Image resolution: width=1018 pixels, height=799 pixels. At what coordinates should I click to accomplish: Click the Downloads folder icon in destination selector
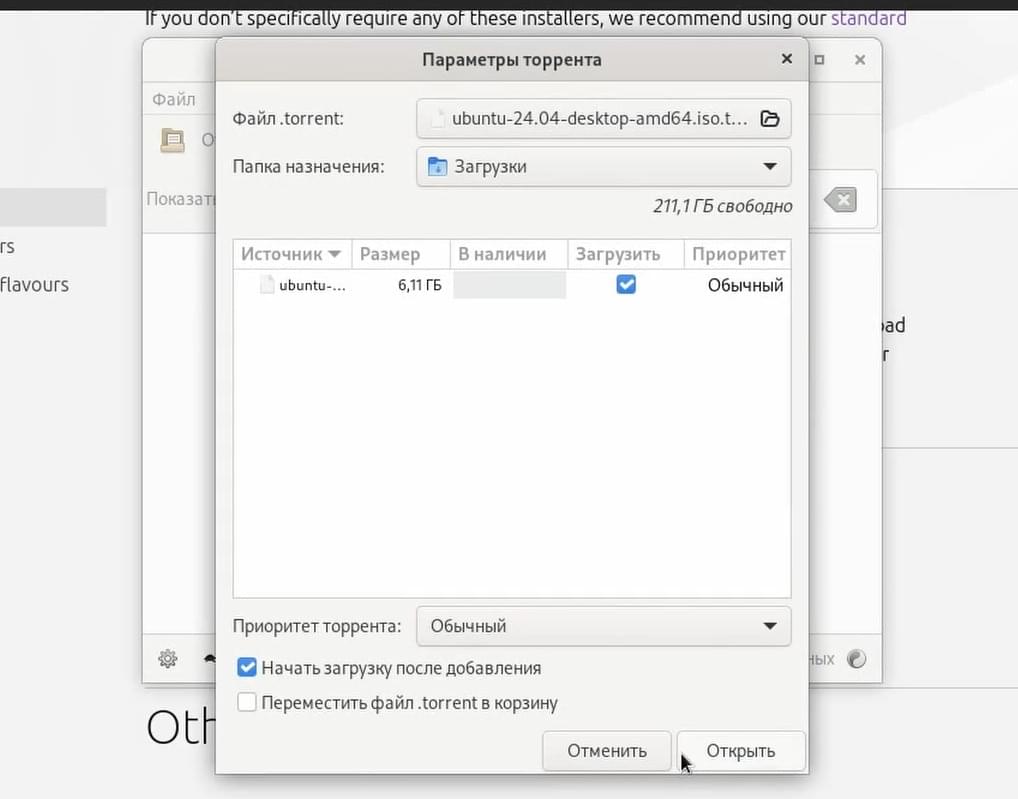point(438,167)
